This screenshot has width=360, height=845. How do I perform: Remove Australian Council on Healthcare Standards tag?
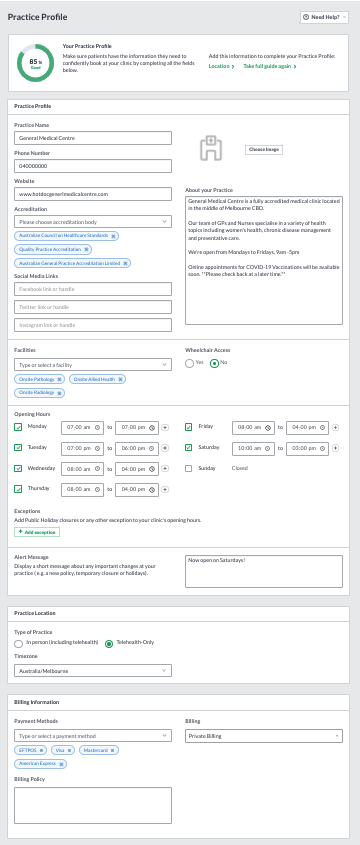[x=114, y=236]
